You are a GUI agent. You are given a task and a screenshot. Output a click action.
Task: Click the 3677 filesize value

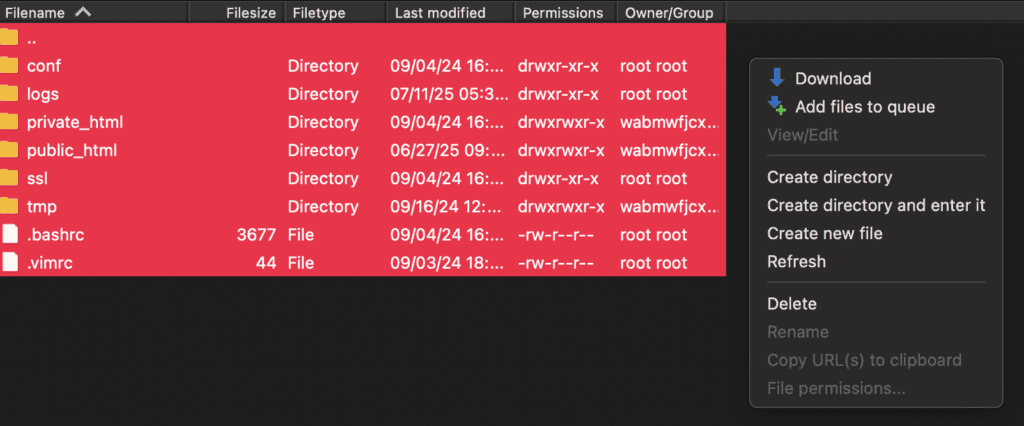[x=256, y=235]
